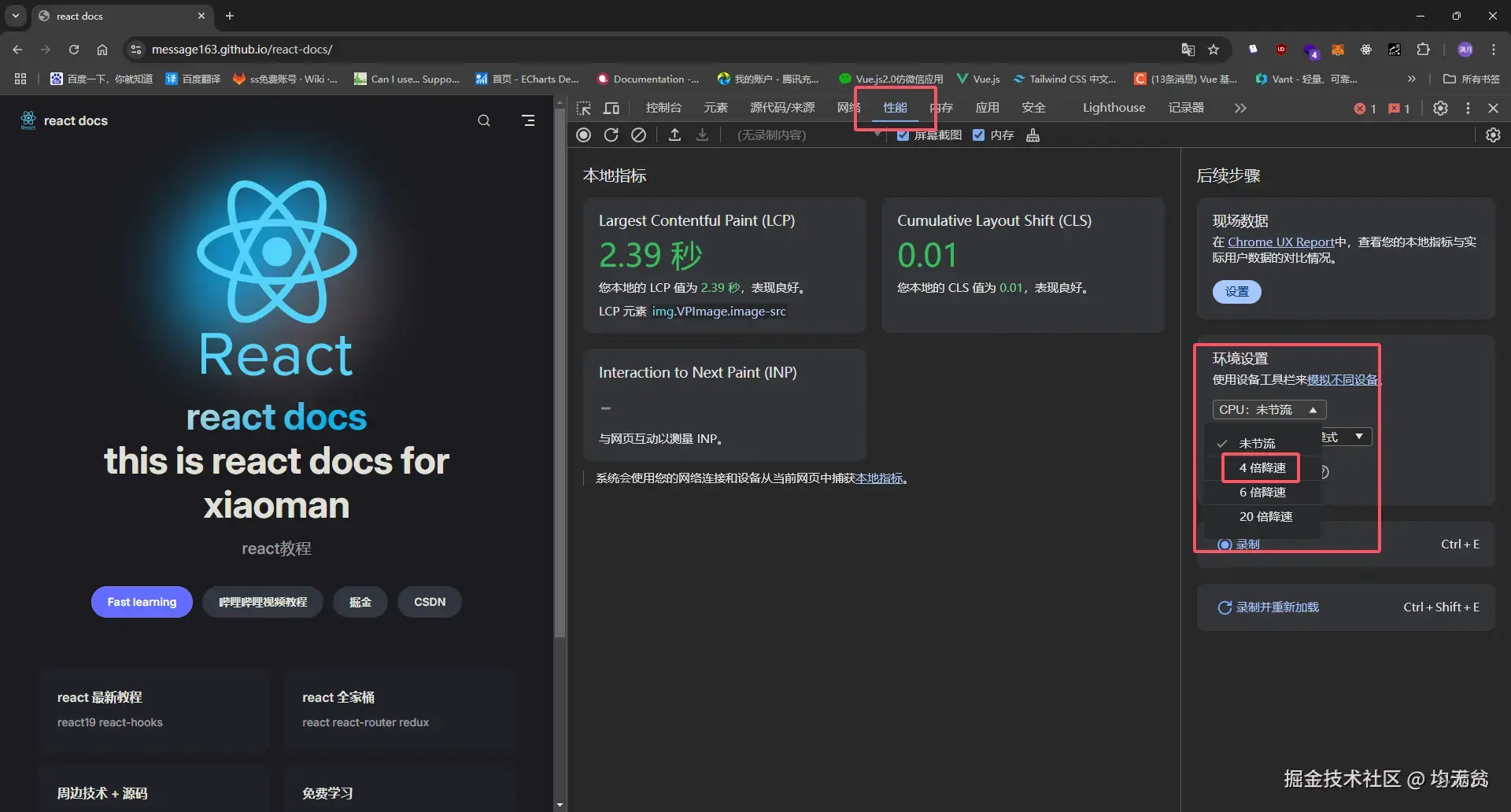
Task: Open the React Developer Tools extension
Action: tap(1365, 50)
